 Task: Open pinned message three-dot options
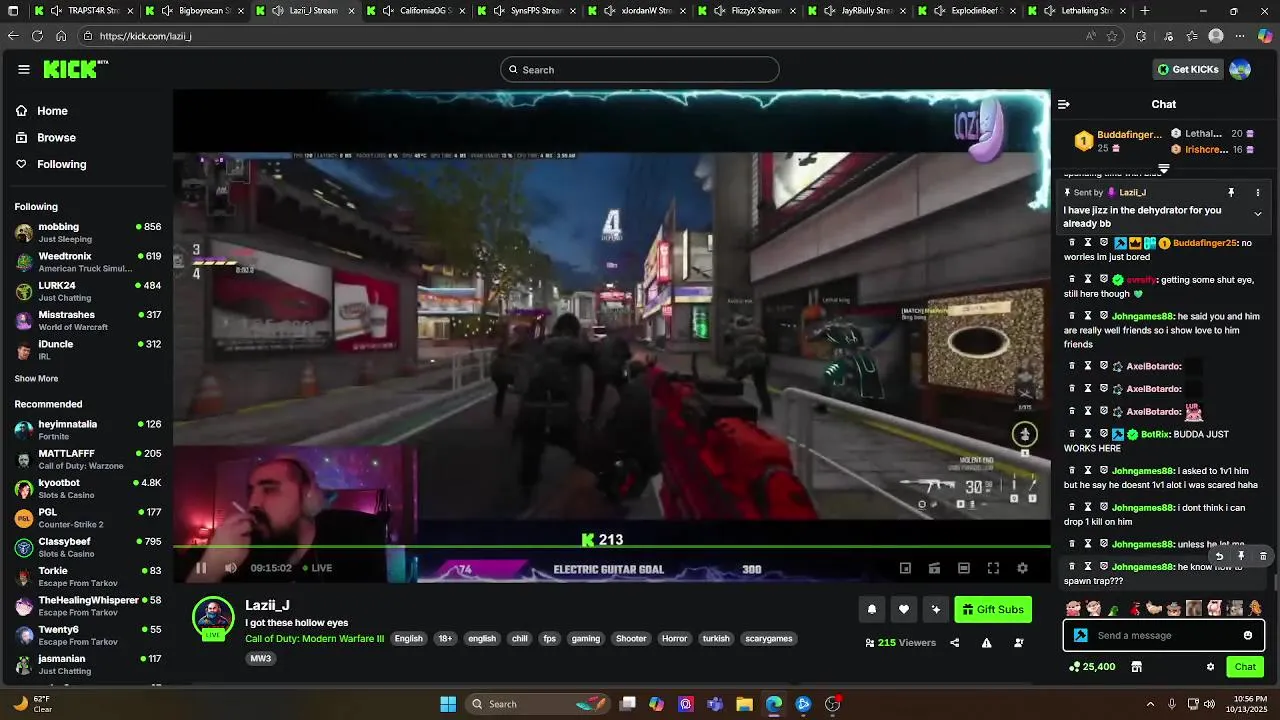(x=1258, y=192)
